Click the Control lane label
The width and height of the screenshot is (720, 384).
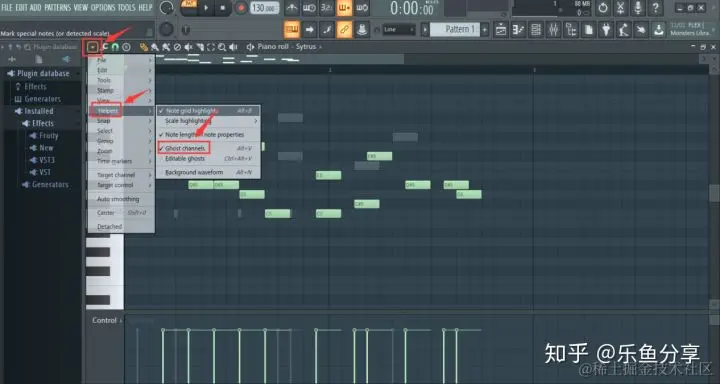(x=104, y=321)
